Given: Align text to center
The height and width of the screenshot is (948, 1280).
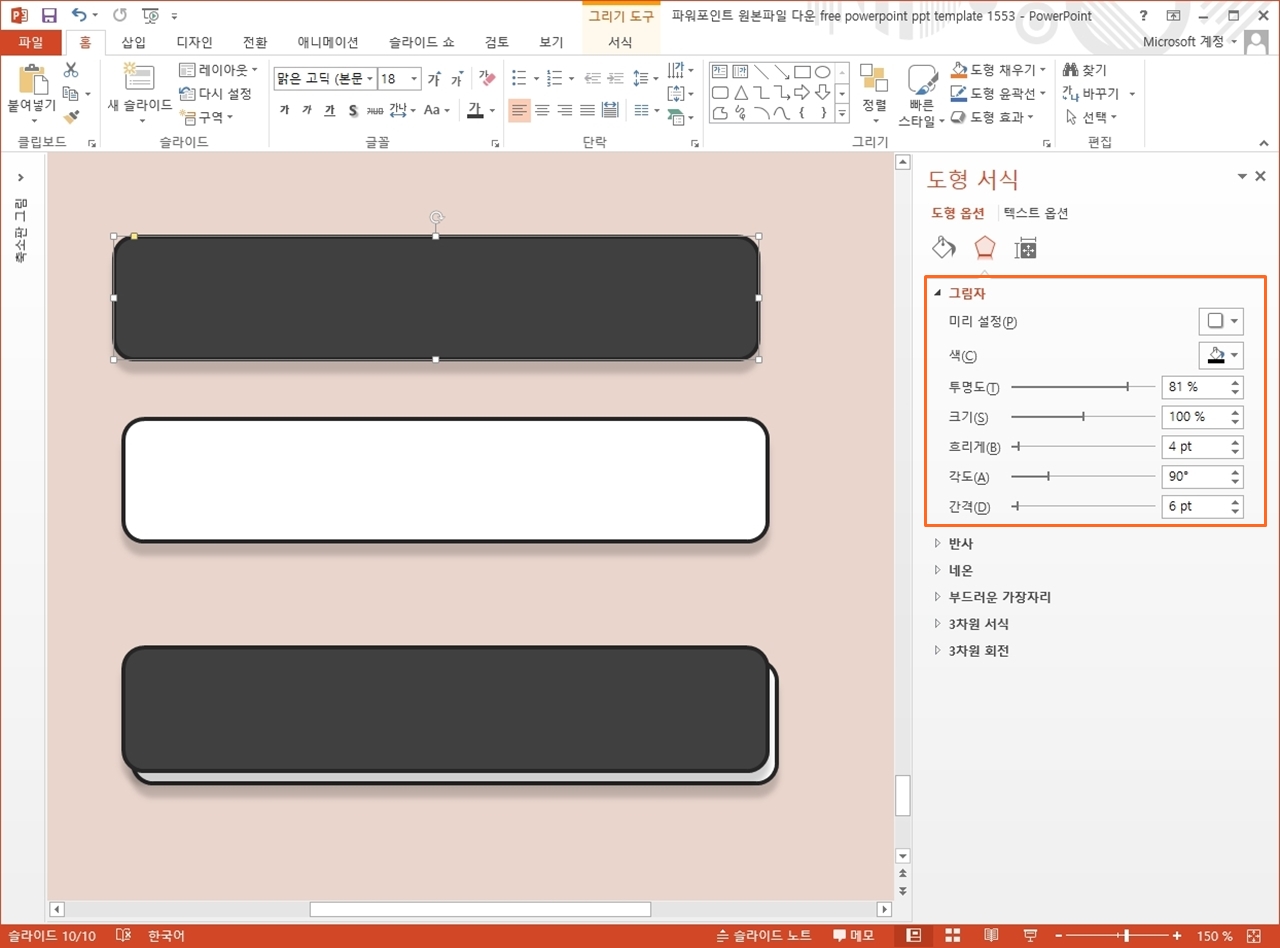Looking at the screenshot, I should [542, 110].
